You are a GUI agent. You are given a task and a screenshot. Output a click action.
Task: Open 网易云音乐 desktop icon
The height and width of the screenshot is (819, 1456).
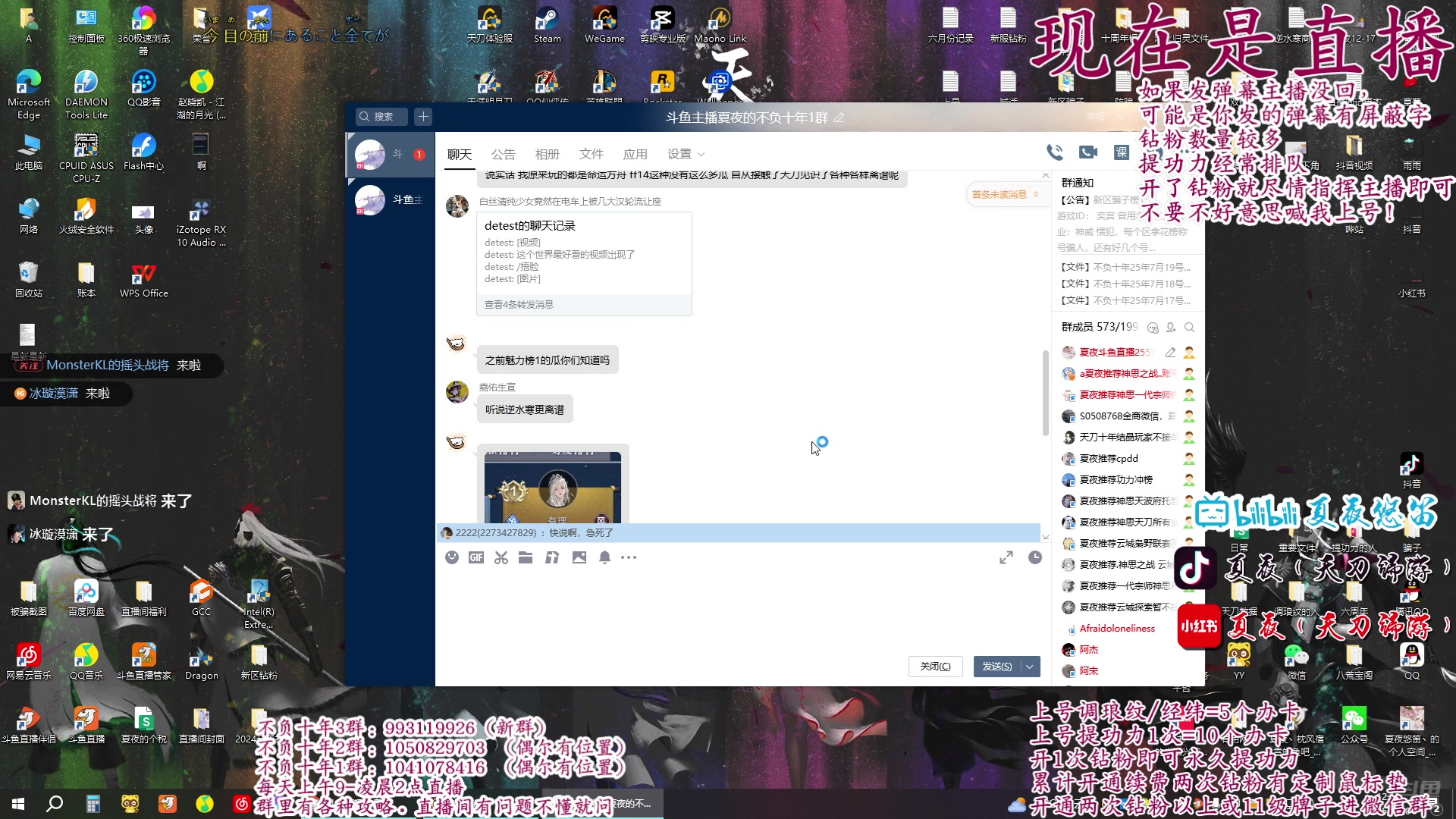coord(28,661)
